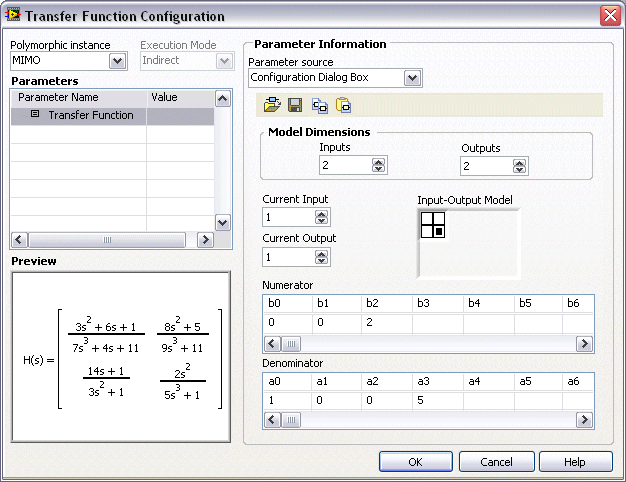626x482 pixels.
Task: Open Help for this dialog
Action: pyautogui.click(x=575, y=461)
